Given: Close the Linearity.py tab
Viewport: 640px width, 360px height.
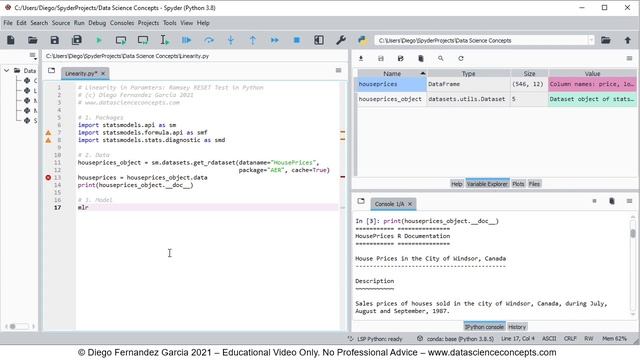Looking at the screenshot, I should (x=103, y=73).
